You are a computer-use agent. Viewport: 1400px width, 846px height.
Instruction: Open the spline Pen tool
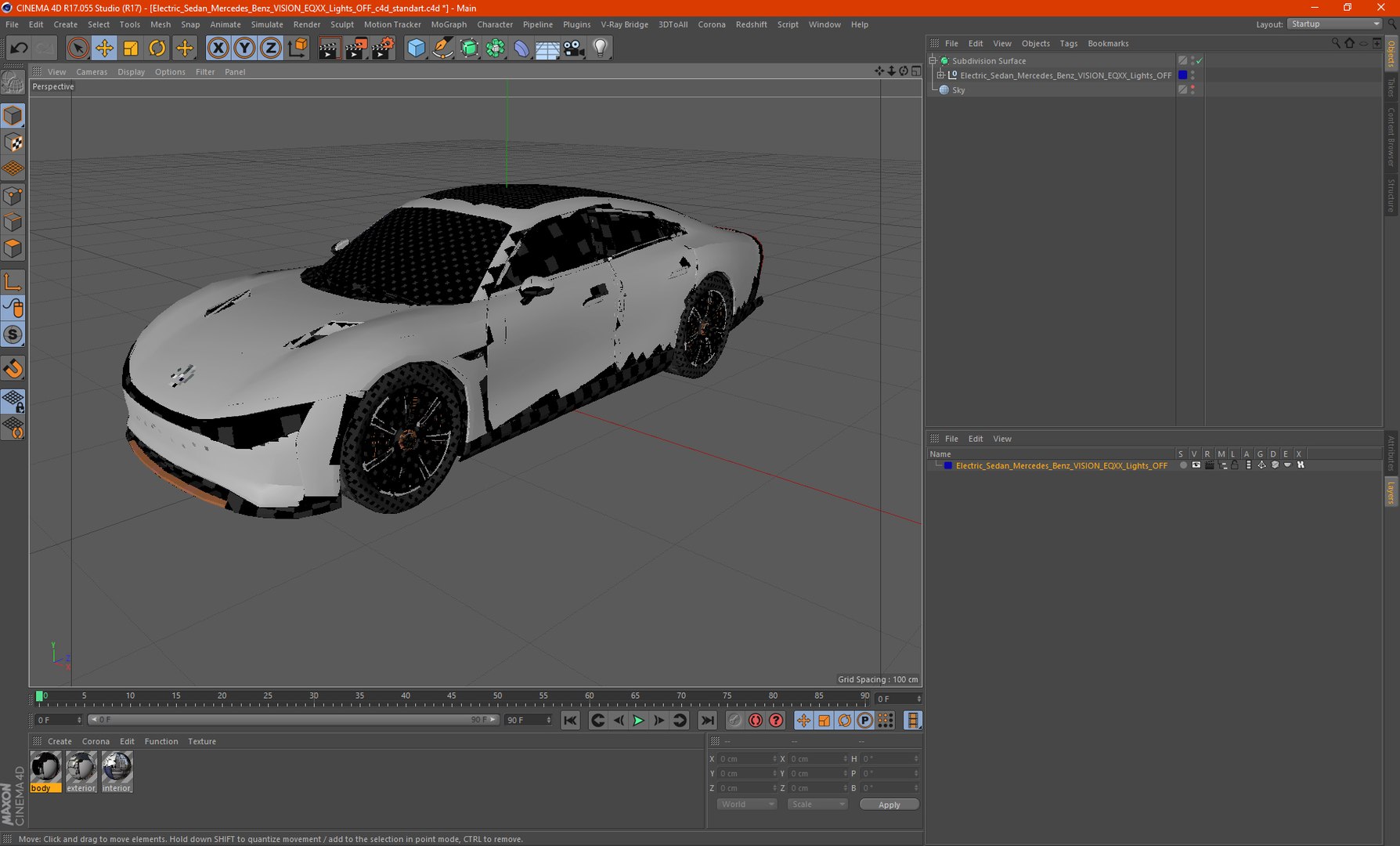[x=442, y=49]
